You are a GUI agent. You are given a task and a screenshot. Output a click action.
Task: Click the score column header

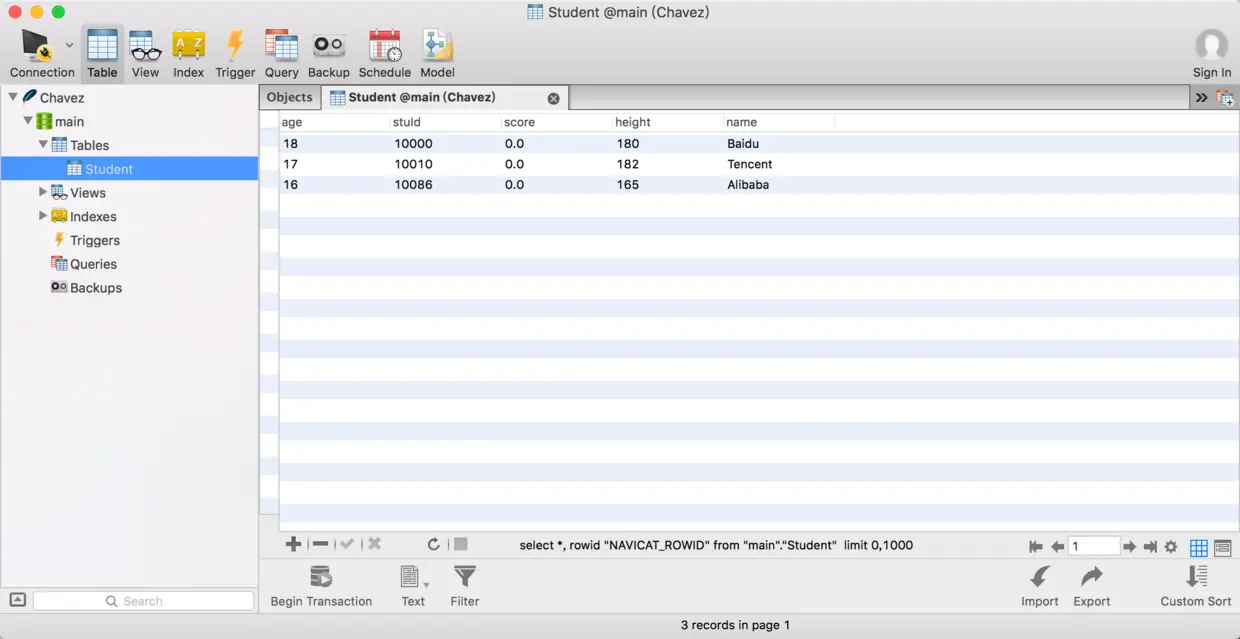pyautogui.click(x=556, y=122)
